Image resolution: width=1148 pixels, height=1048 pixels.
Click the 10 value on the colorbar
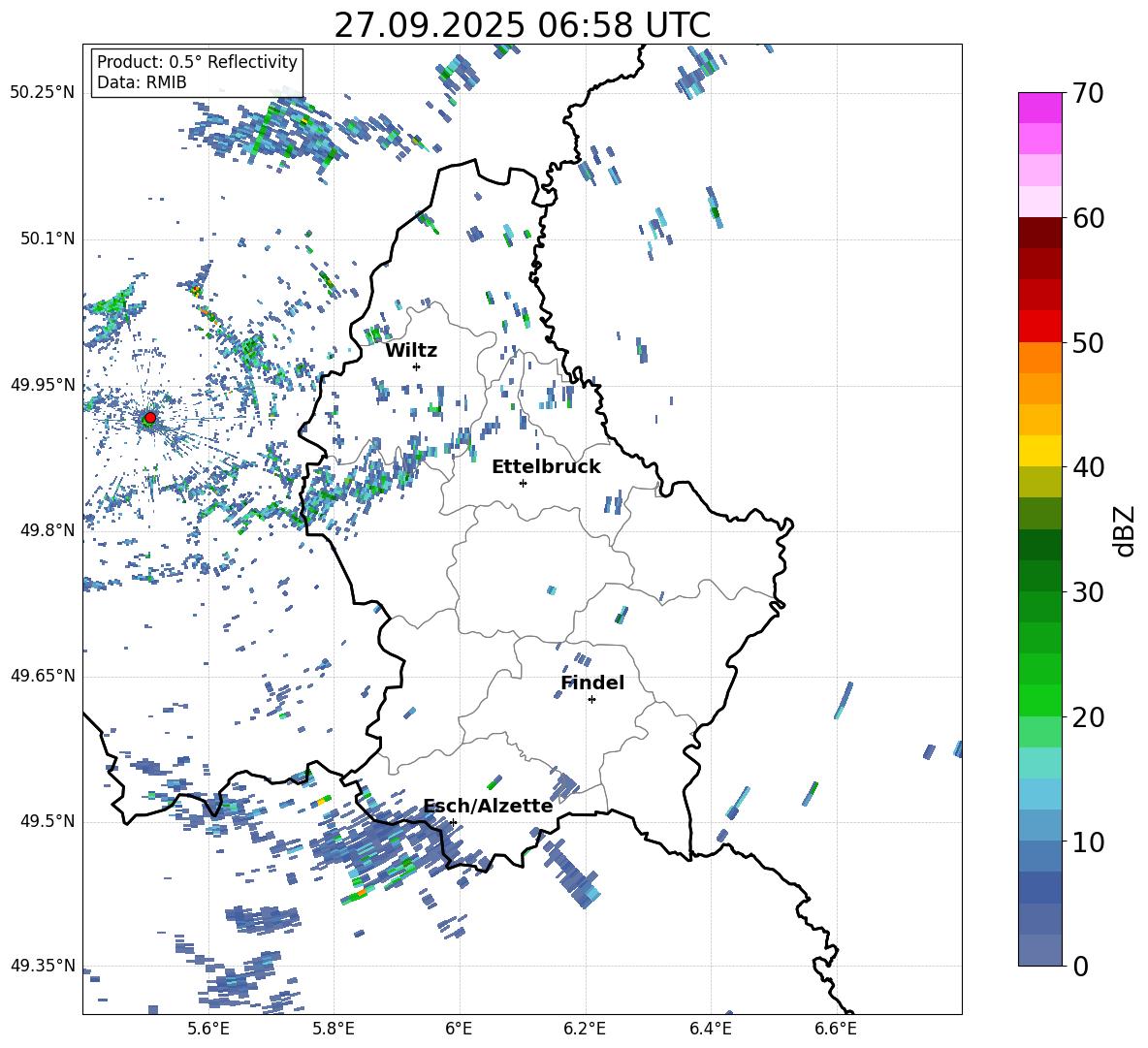[x=1089, y=842]
